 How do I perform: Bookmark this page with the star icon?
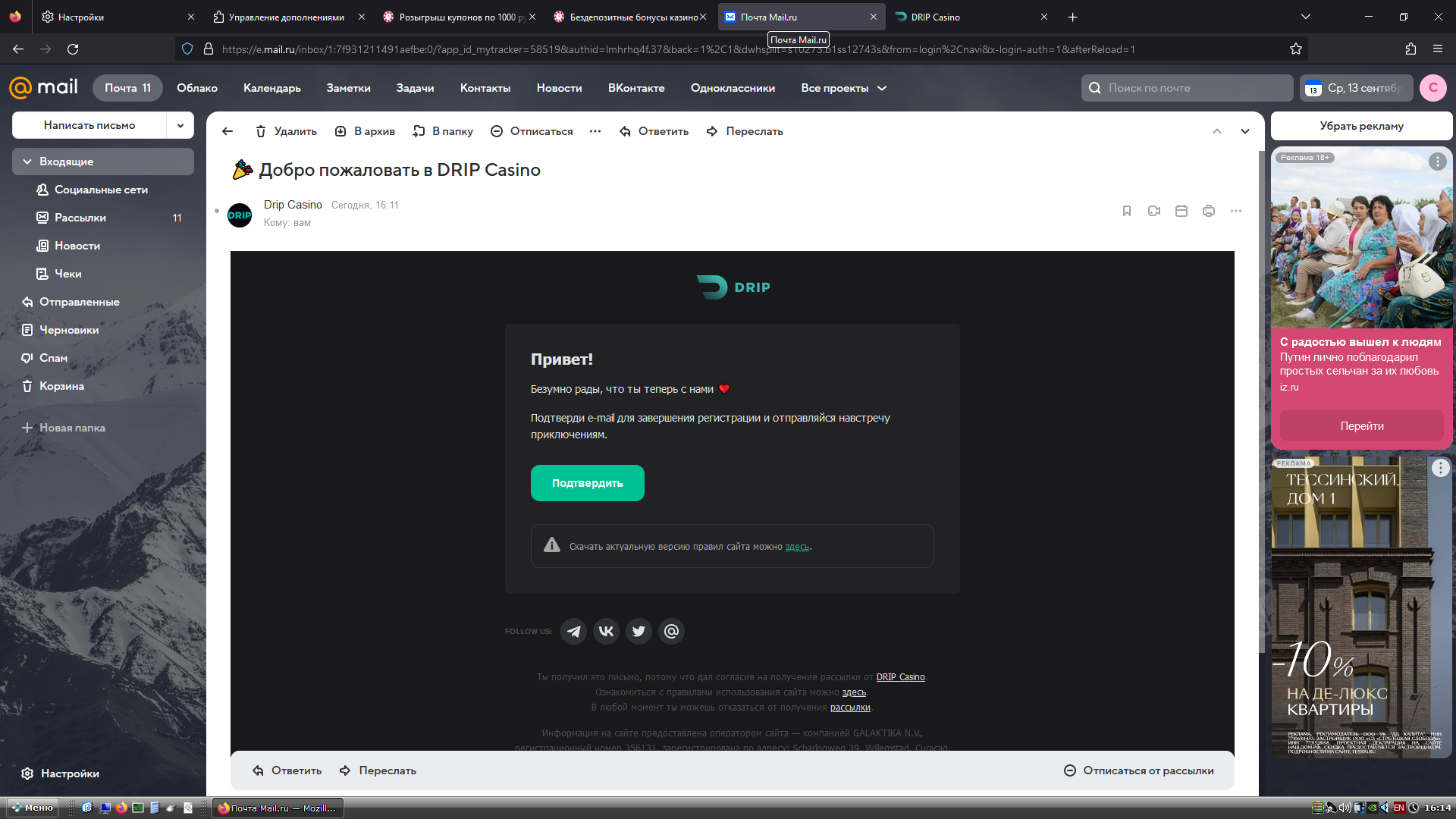[x=1296, y=49]
